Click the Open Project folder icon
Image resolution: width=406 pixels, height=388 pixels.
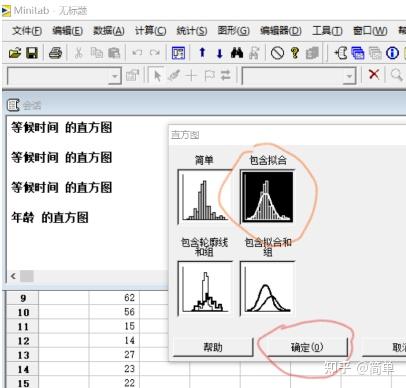[x=15, y=53]
